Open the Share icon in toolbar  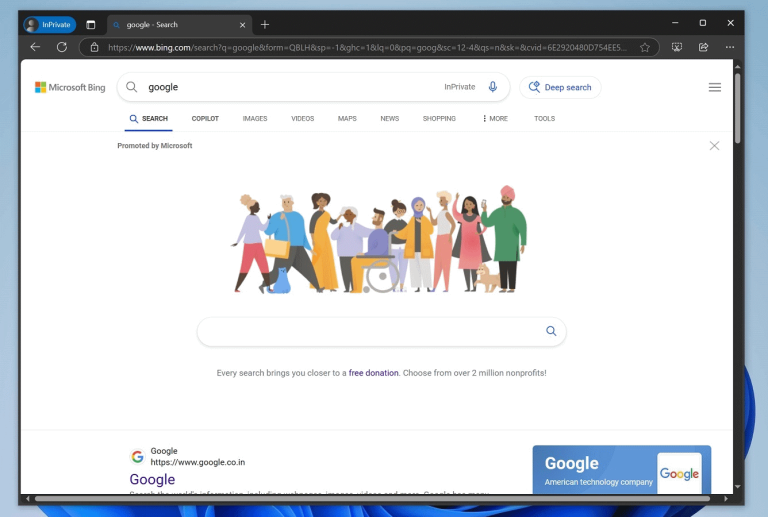point(703,47)
